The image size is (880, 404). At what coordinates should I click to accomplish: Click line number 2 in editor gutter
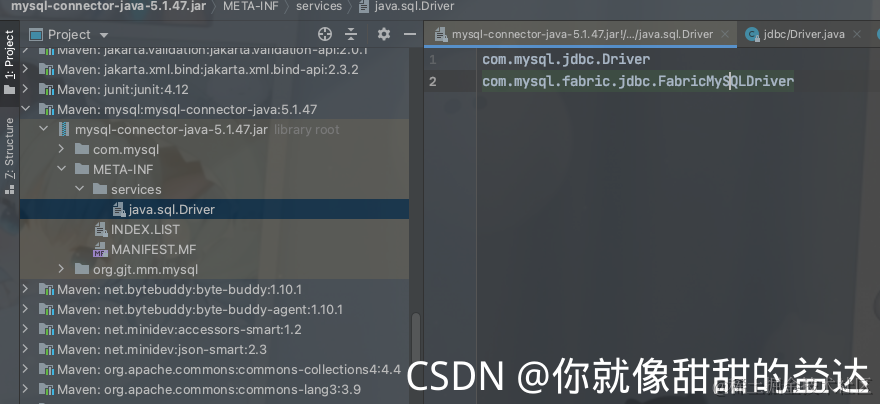click(432, 82)
